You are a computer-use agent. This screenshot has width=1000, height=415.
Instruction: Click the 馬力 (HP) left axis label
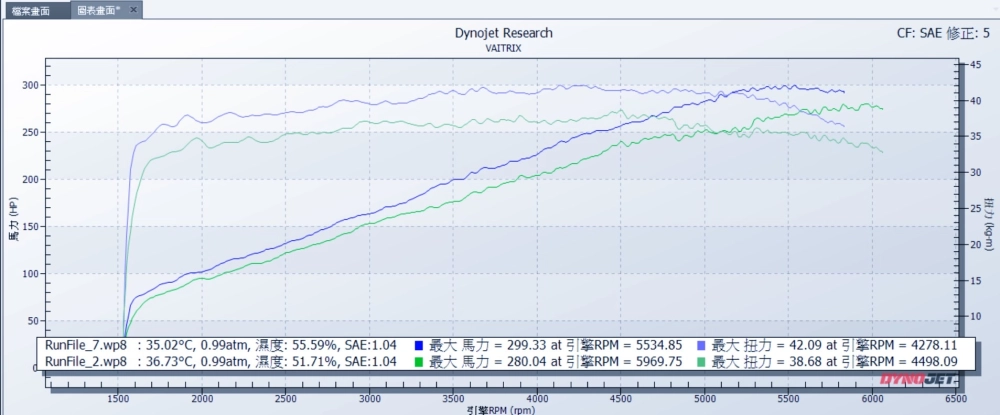[x=13, y=220]
